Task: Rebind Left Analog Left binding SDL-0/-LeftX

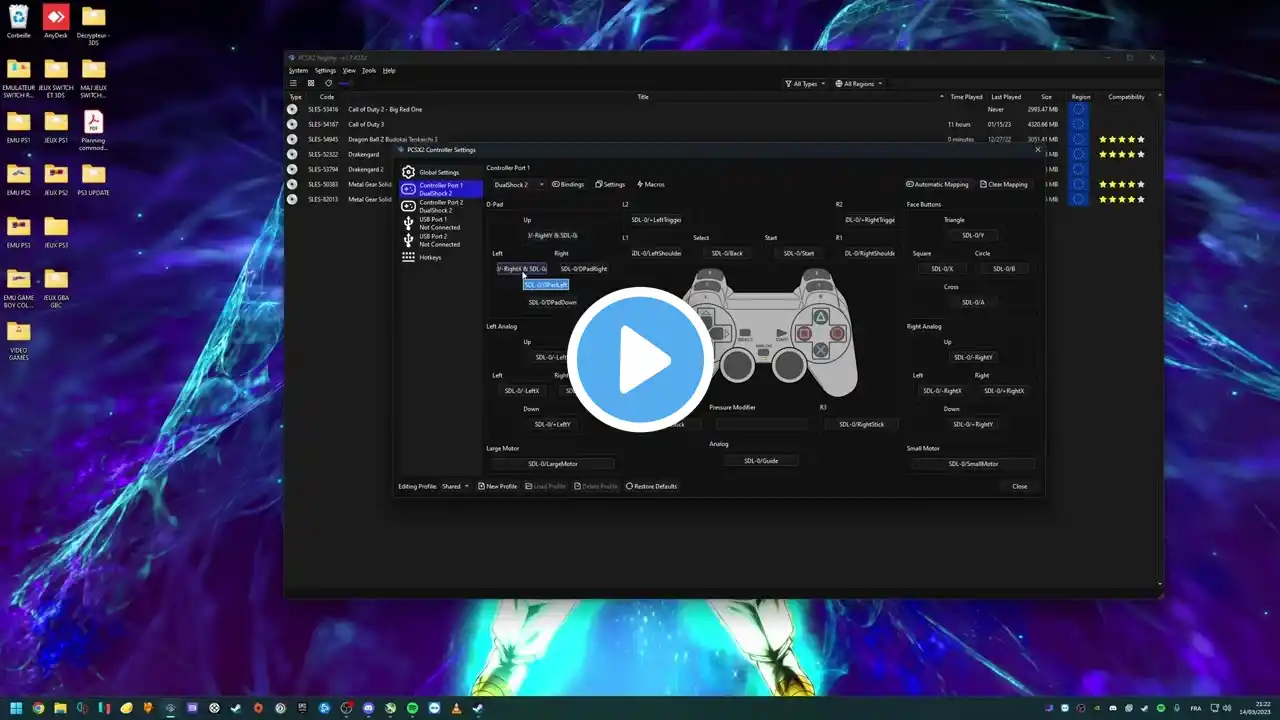Action: (523, 391)
